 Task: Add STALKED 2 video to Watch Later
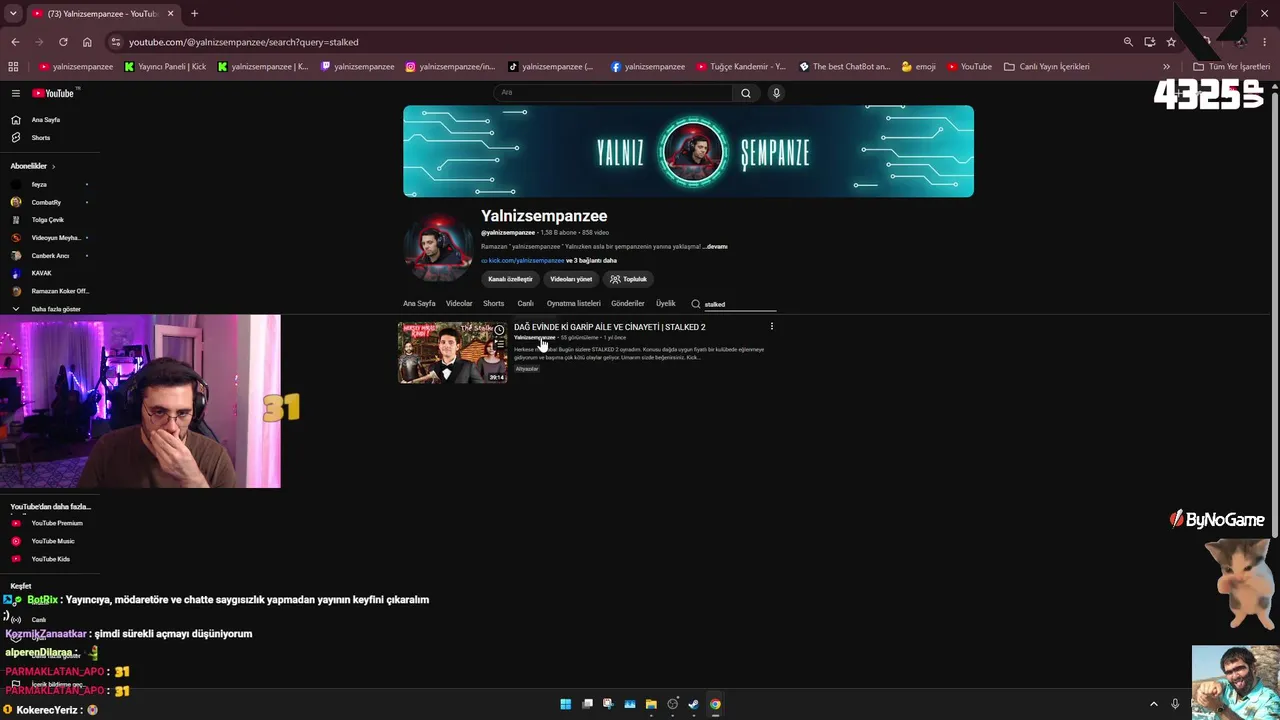click(499, 330)
